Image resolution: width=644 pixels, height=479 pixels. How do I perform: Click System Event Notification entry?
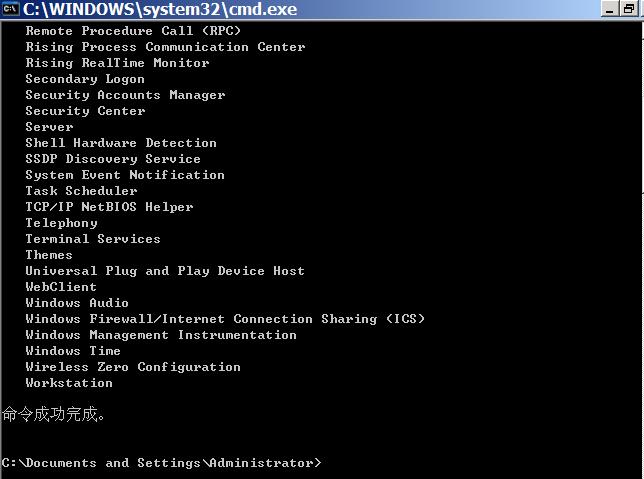[x=125, y=175]
